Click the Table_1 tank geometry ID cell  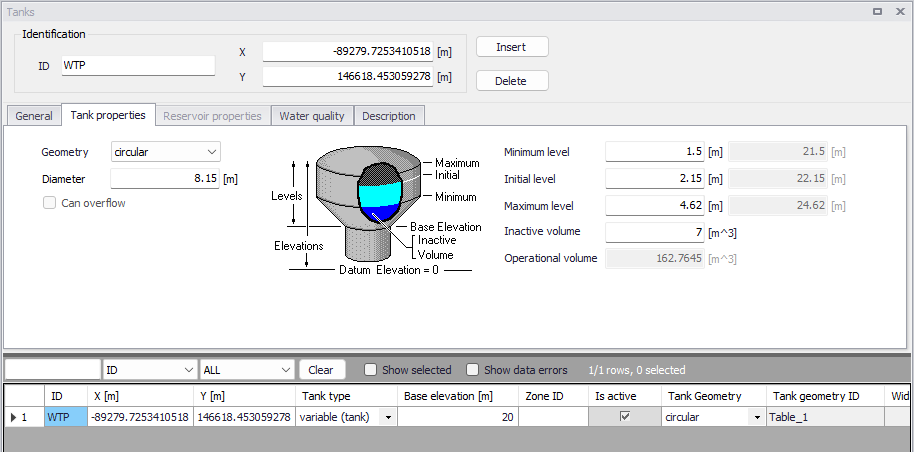[x=825, y=417]
